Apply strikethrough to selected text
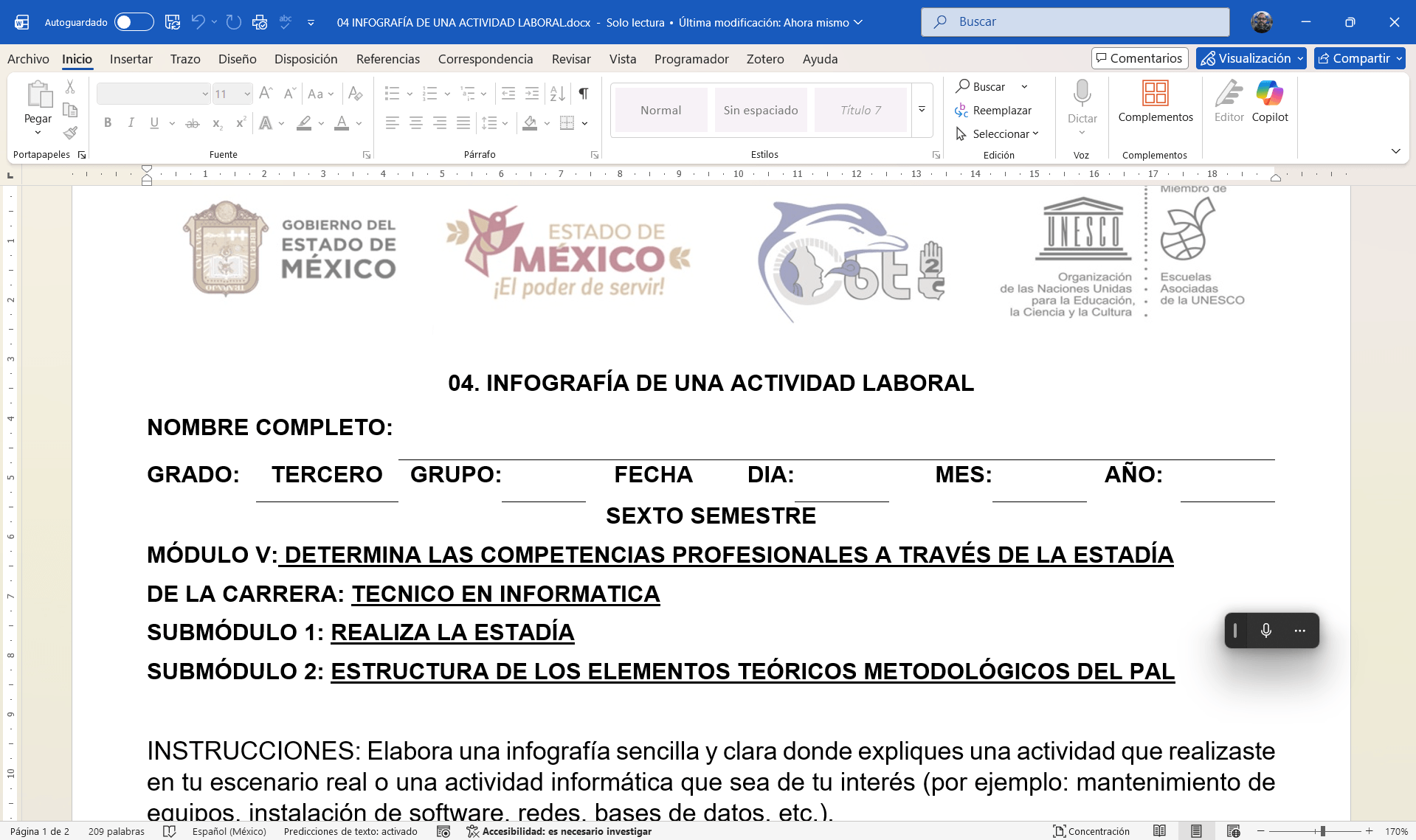This screenshot has width=1416, height=840. point(192,123)
